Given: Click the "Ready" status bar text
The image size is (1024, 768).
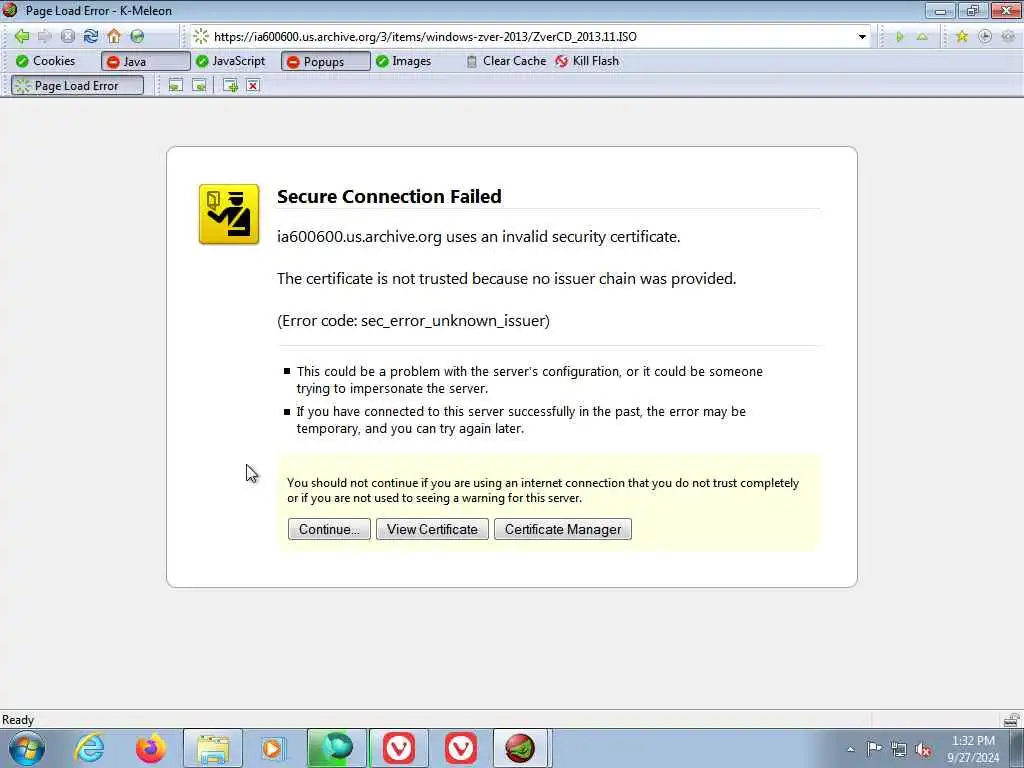Looking at the screenshot, I should [x=18, y=720].
